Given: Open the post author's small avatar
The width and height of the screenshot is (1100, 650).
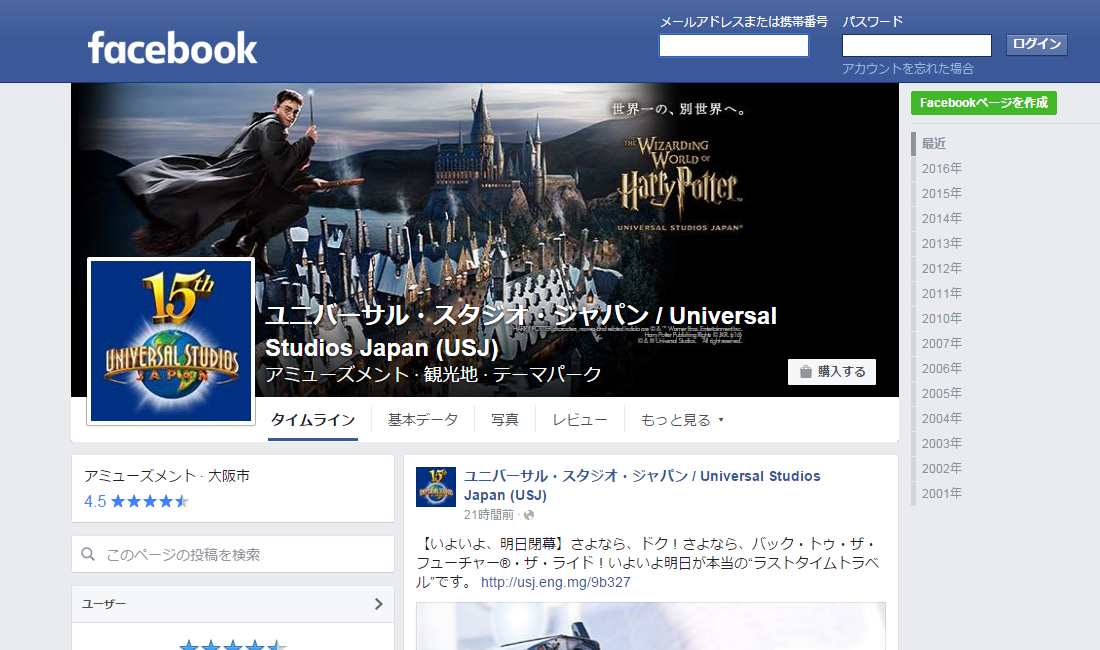Looking at the screenshot, I should [x=436, y=487].
